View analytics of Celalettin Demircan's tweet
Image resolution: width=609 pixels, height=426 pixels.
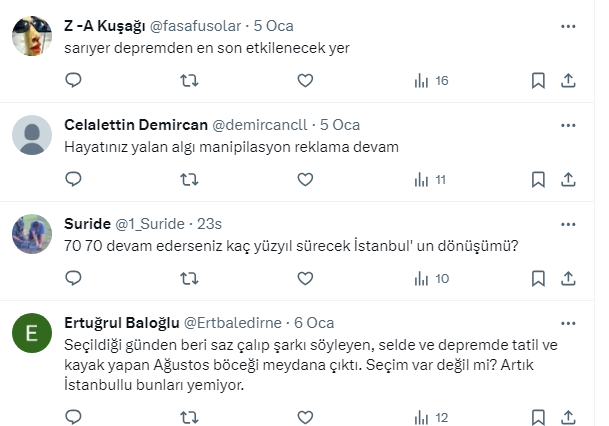[x=430, y=179]
